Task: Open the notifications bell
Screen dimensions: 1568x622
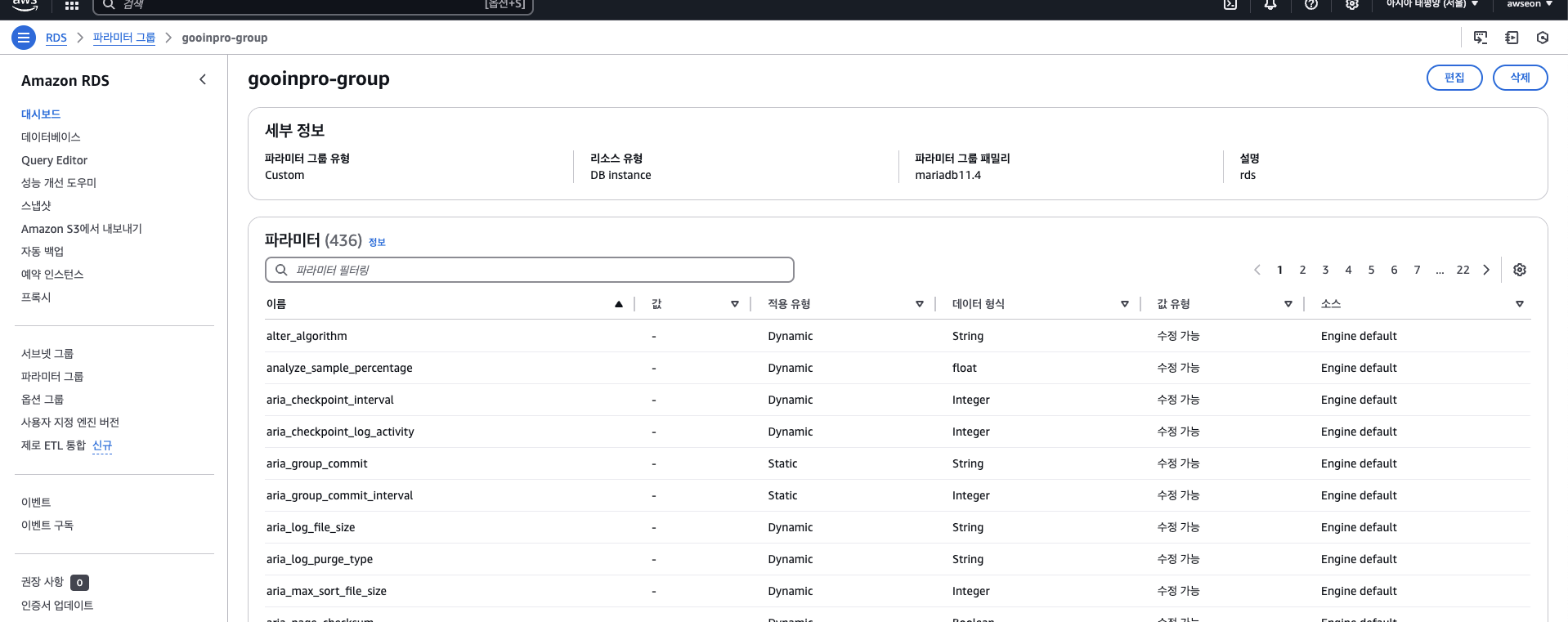Action: [x=1270, y=5]
